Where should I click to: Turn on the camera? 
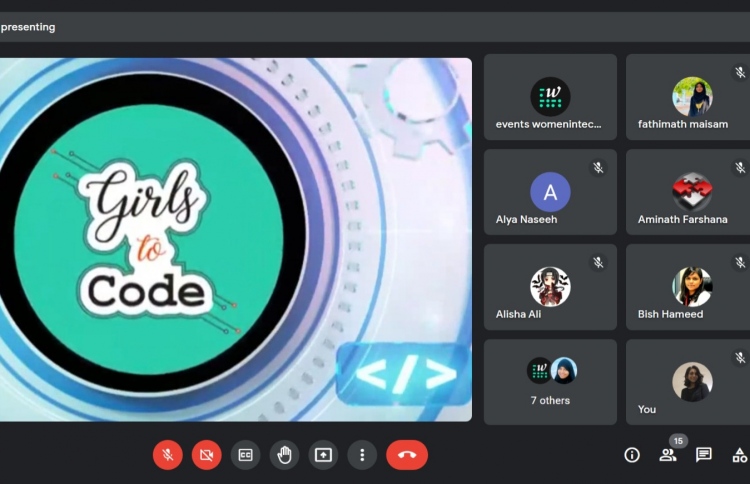click(x=206, y=455)
